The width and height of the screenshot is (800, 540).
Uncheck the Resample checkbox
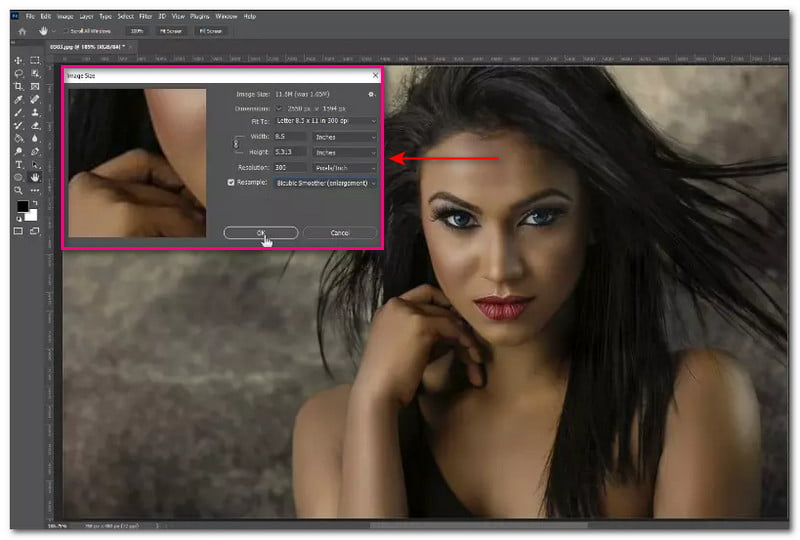pos(232,183)
